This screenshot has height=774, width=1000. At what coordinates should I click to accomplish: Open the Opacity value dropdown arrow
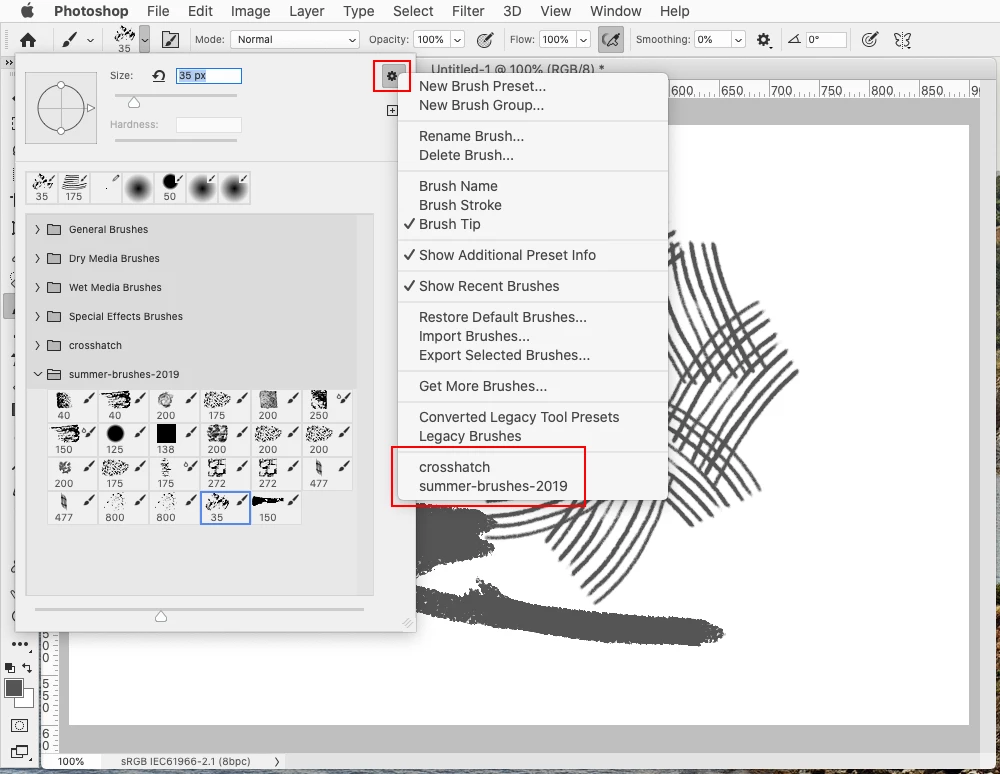pos(457,40)
